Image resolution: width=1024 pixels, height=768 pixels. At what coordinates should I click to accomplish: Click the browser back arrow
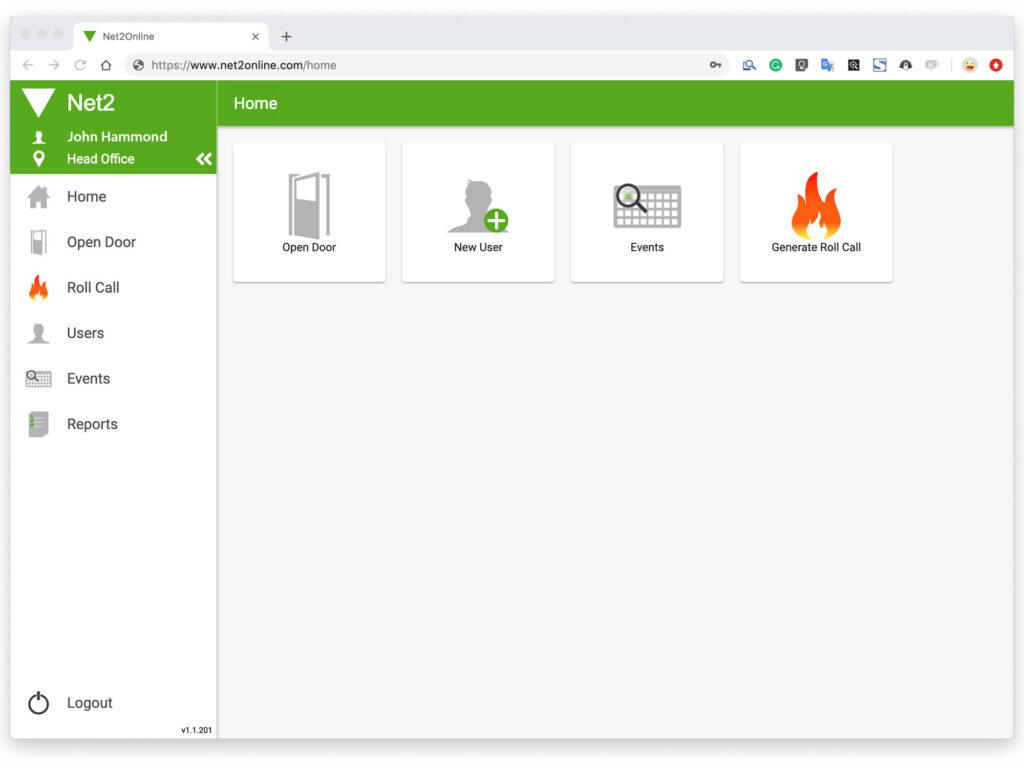pos(27,65)
